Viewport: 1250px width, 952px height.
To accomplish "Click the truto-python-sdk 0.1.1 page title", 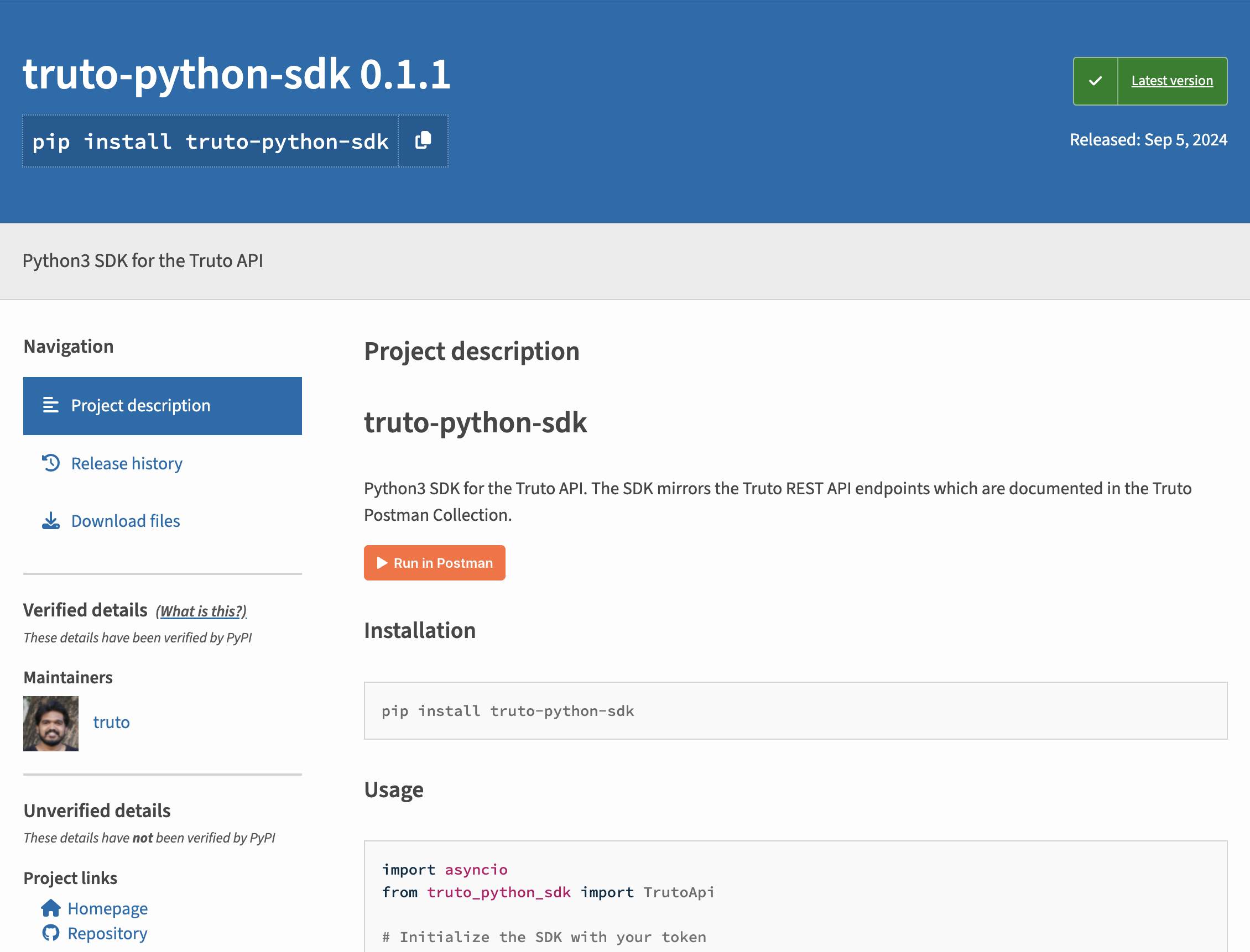I will 236,74.
